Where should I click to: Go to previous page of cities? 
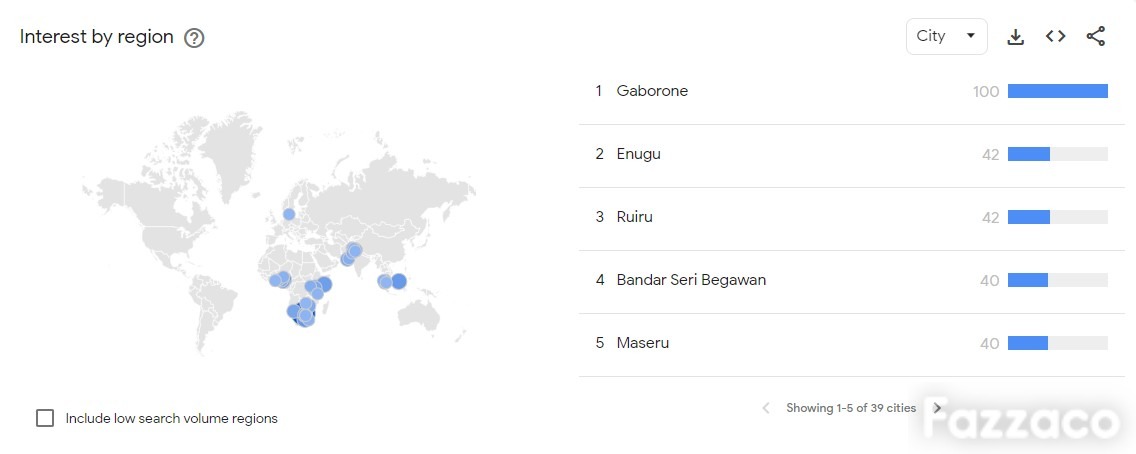pos(766,408)
